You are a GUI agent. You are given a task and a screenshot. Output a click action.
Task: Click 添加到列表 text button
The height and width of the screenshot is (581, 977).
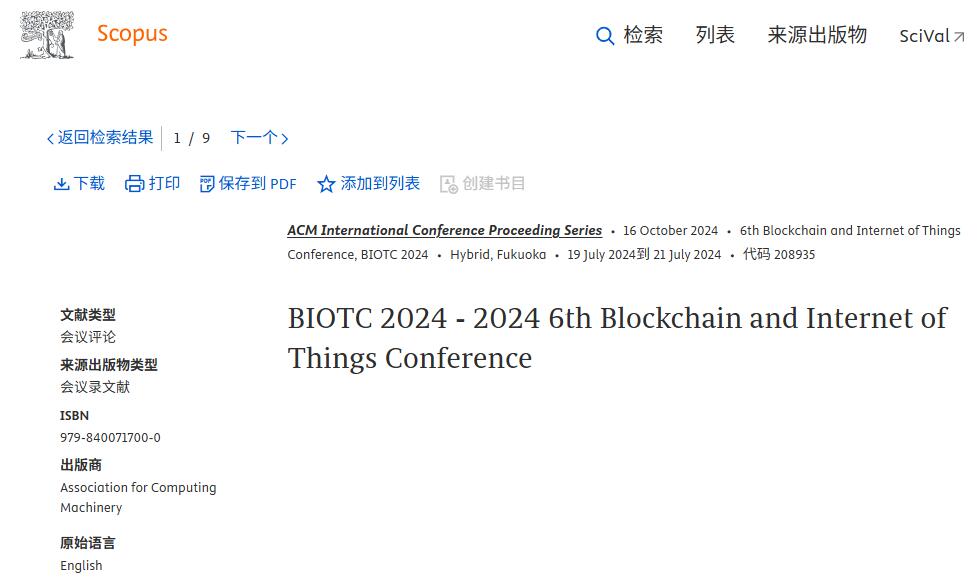click(380, 183)
